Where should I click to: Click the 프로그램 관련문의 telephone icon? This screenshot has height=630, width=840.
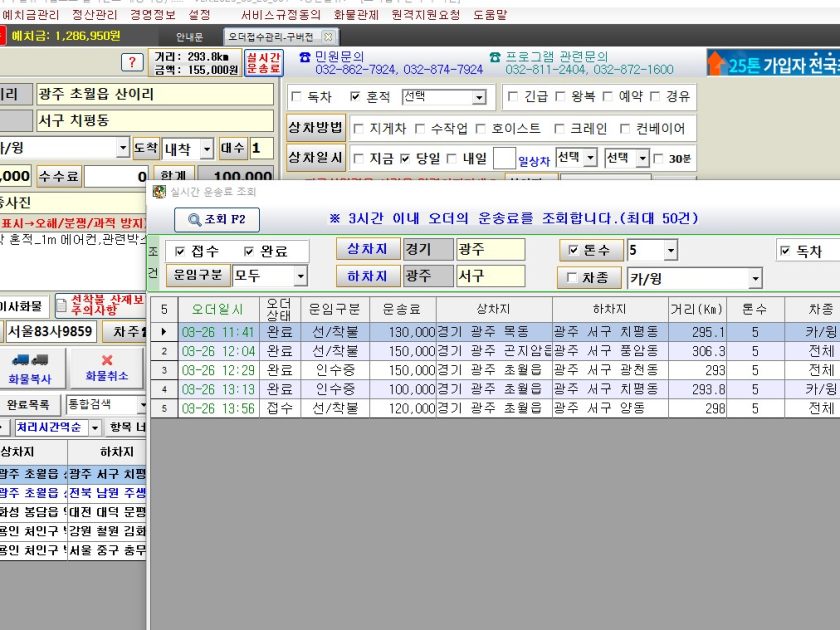pyautogui.click(x=494, y=57)
